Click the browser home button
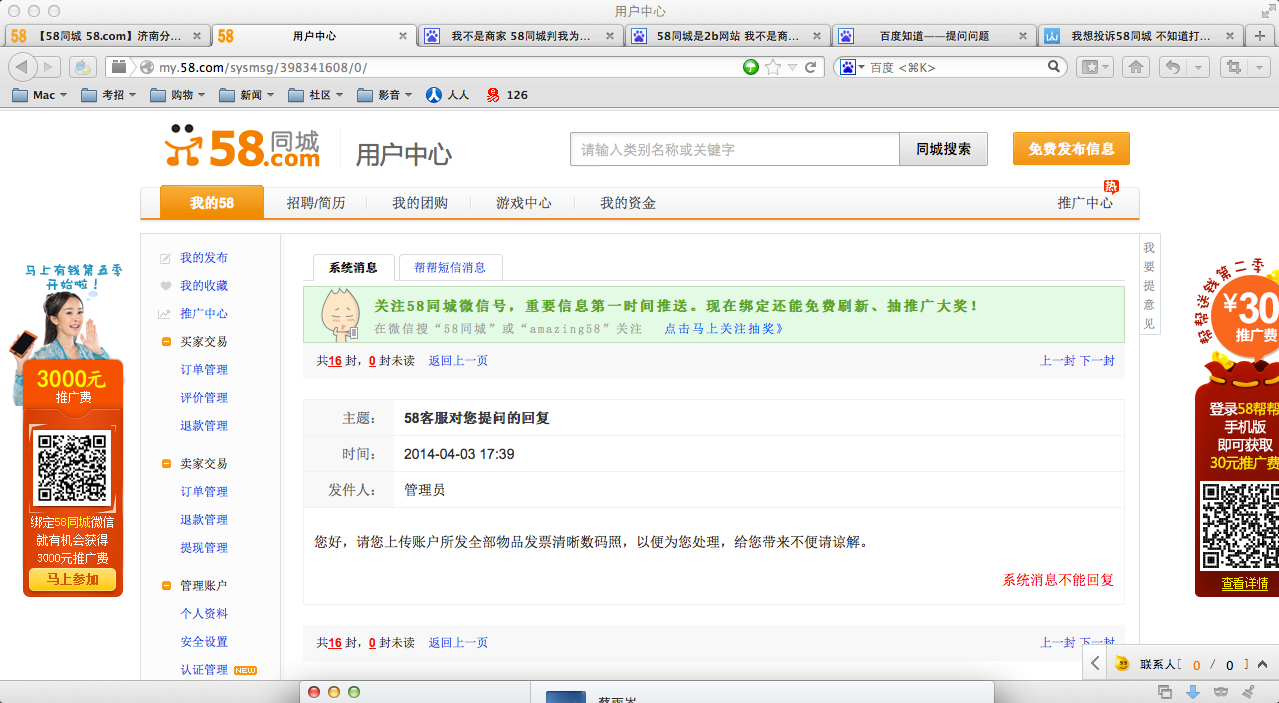The height and width of the screenshot is (703, 1279). pyautogui.click(x=1135, y=67)
